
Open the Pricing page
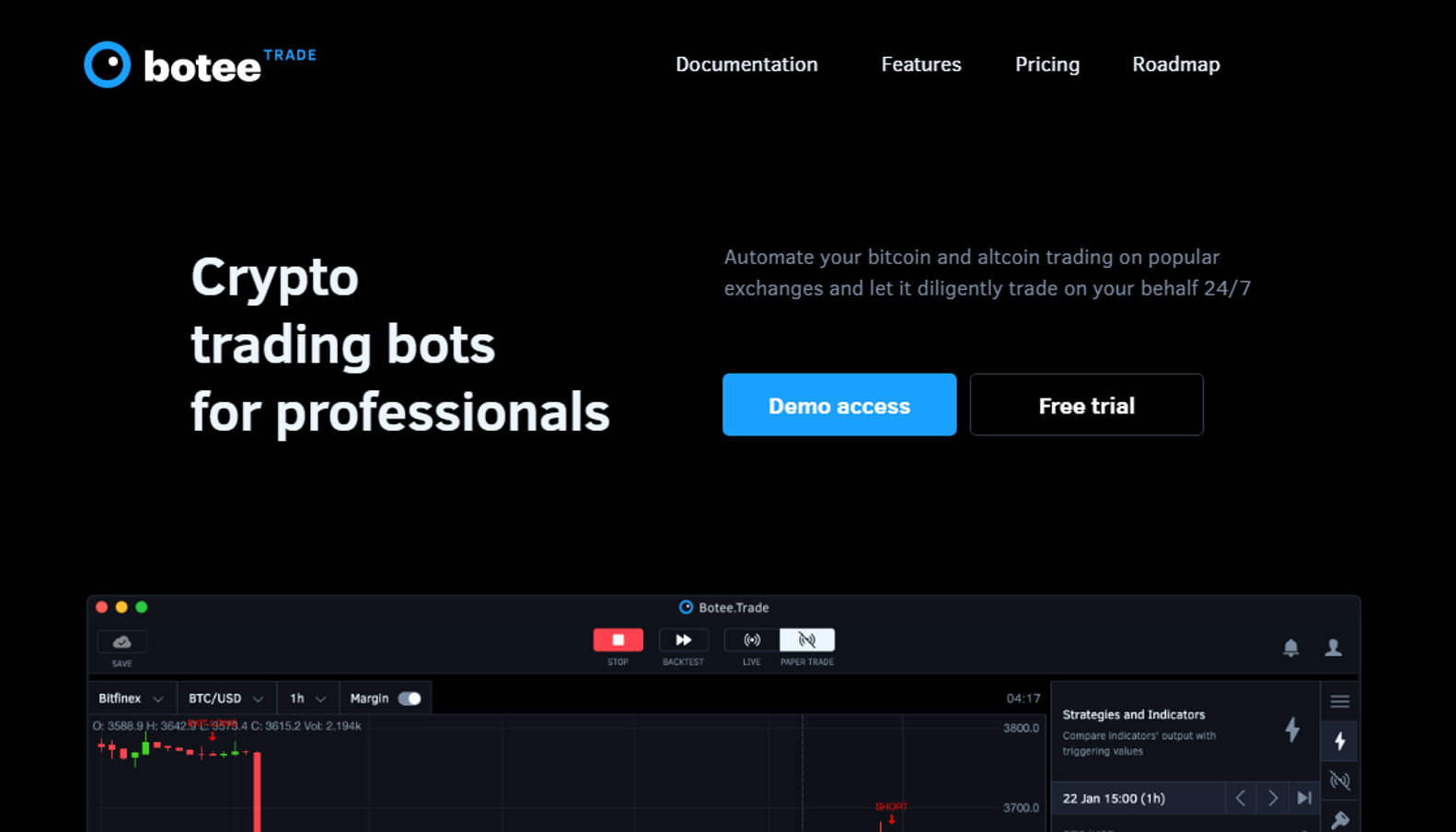click(1047, 64)
